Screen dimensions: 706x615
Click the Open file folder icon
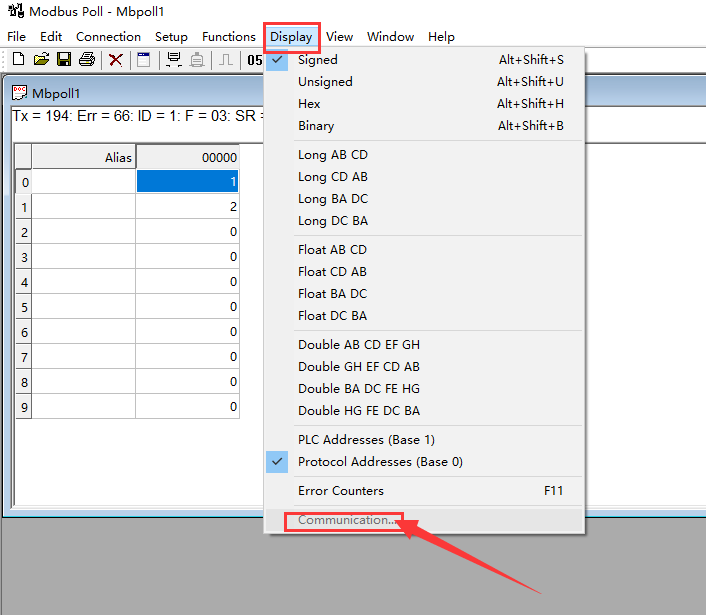click(41, 60)
